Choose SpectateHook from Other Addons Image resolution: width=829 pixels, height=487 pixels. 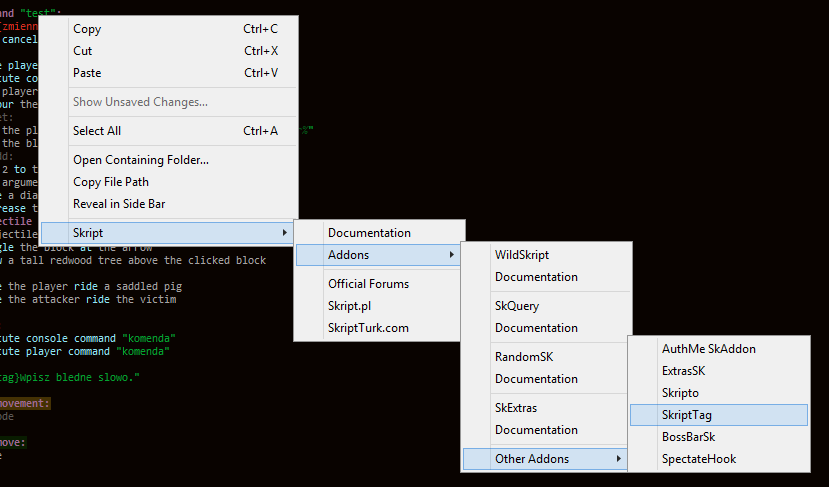[x=719, y=459]
